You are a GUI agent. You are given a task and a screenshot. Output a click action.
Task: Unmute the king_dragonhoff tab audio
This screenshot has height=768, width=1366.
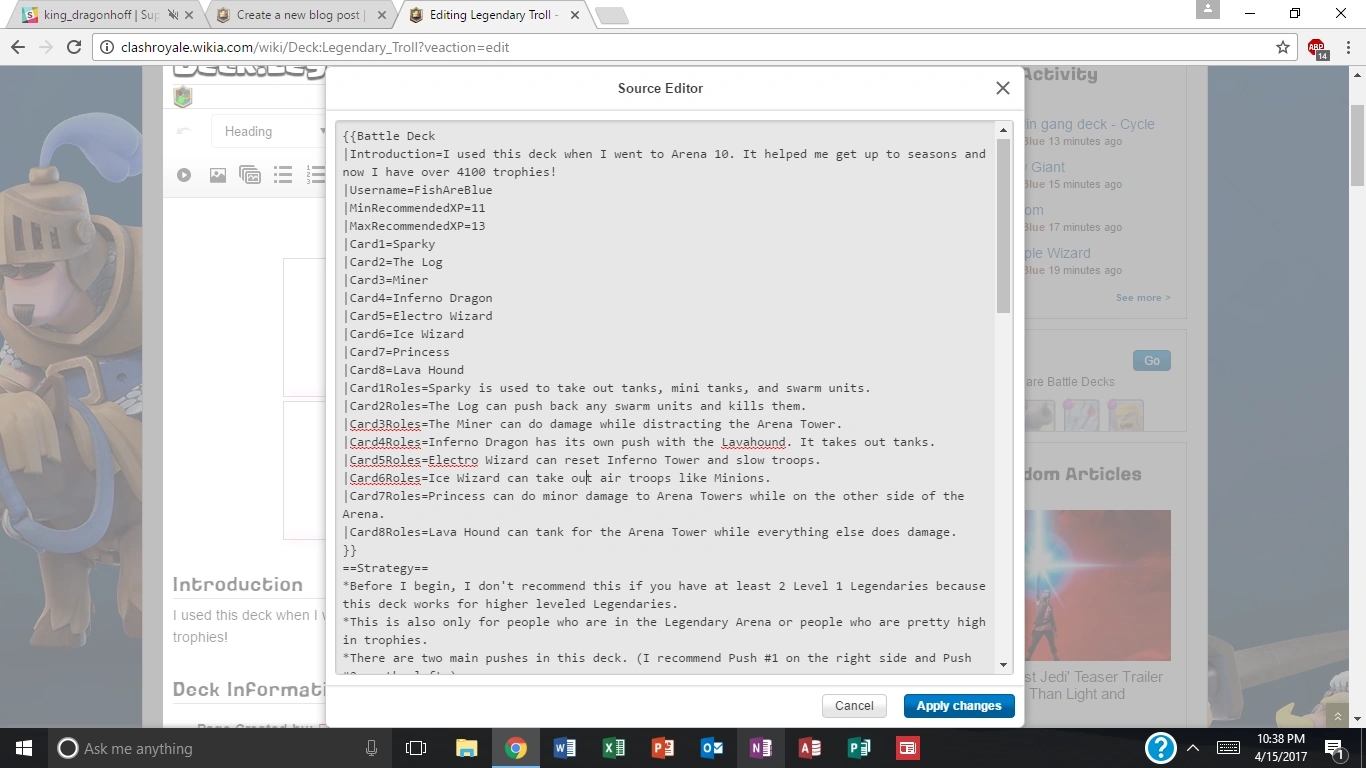tap(172, 15)
